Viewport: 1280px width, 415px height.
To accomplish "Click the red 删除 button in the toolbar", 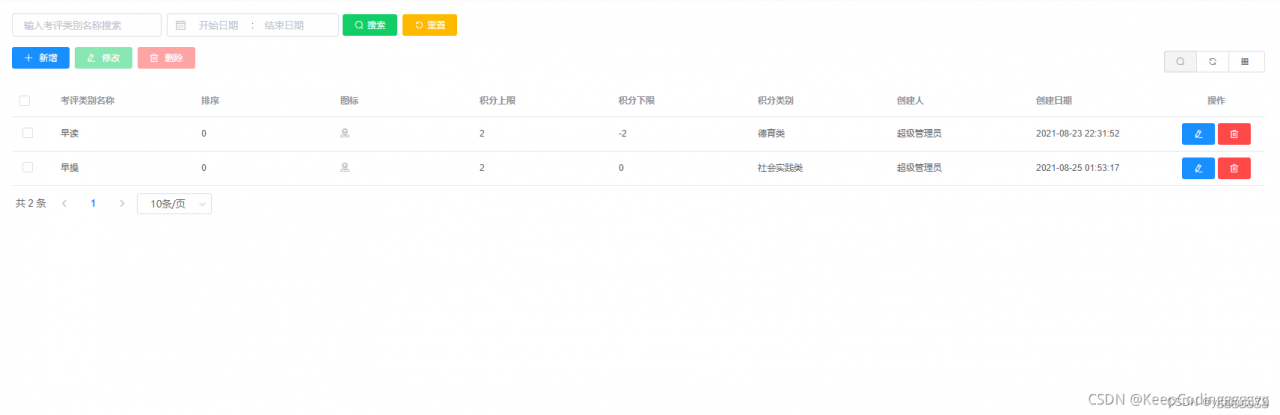I will coord(166,58).
